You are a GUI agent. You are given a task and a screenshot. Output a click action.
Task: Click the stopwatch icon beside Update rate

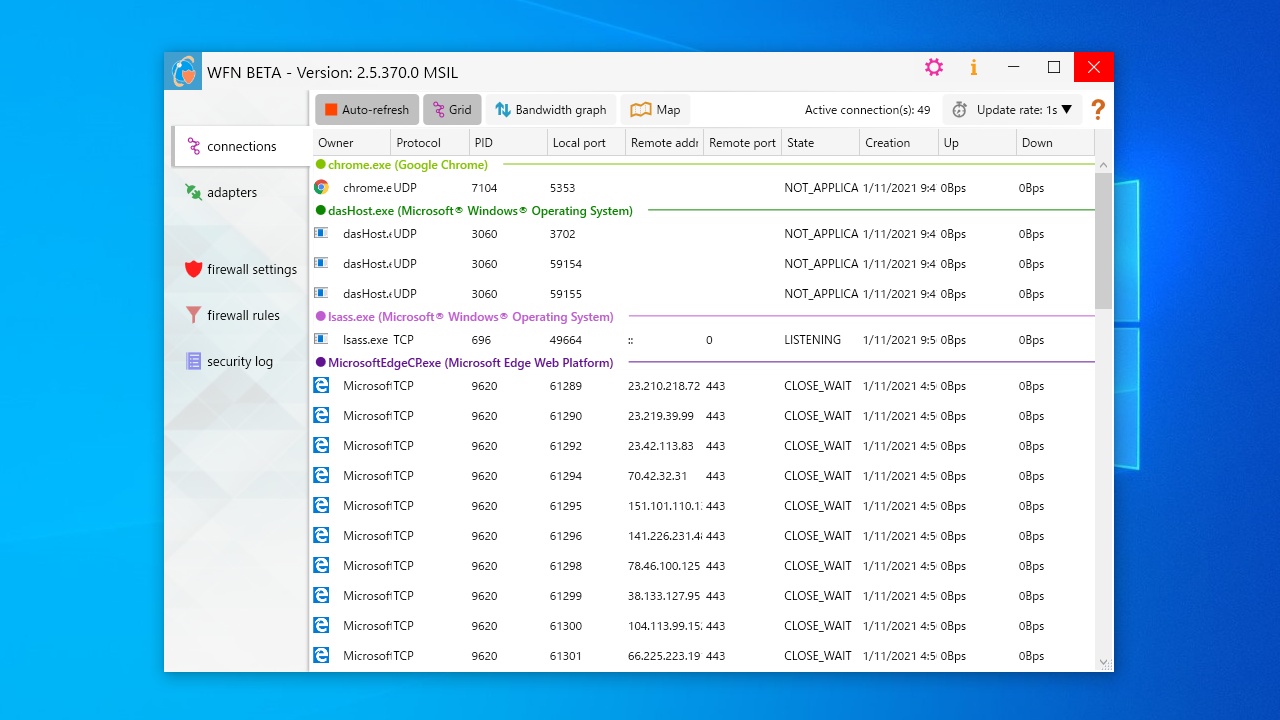coord(960,110)
